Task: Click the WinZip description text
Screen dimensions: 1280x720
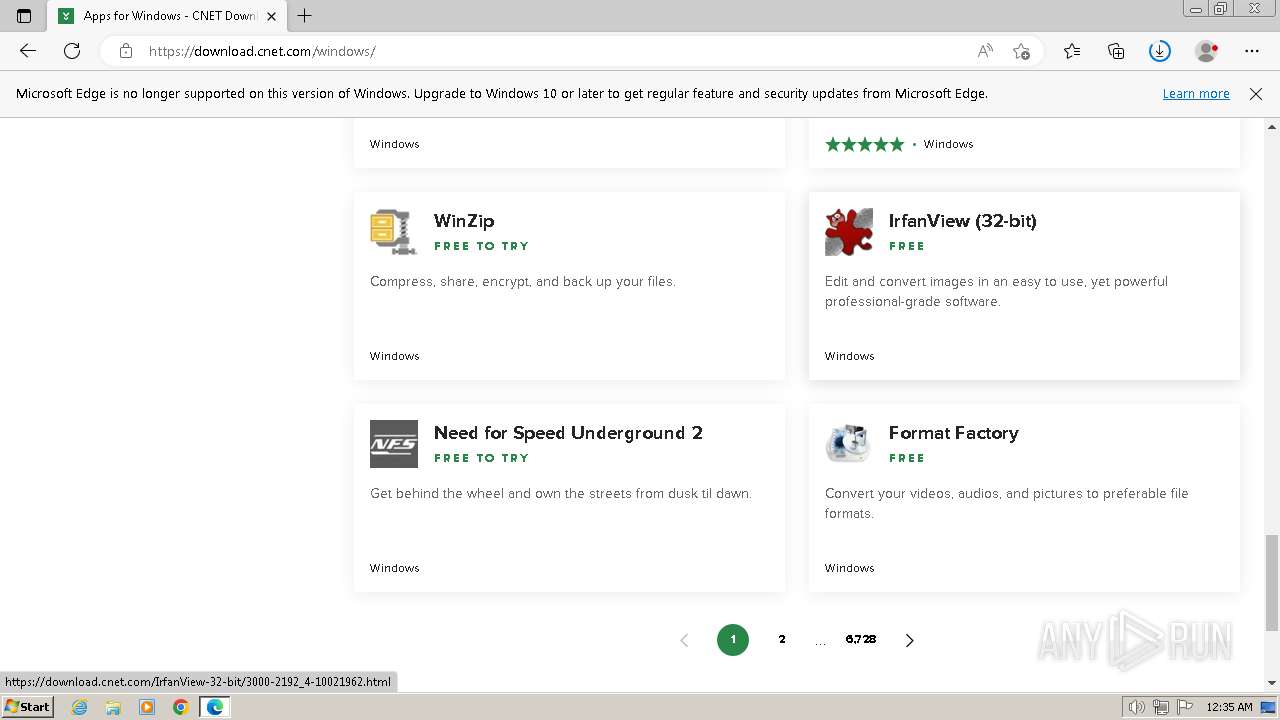Action: click(x=523, y=282)
